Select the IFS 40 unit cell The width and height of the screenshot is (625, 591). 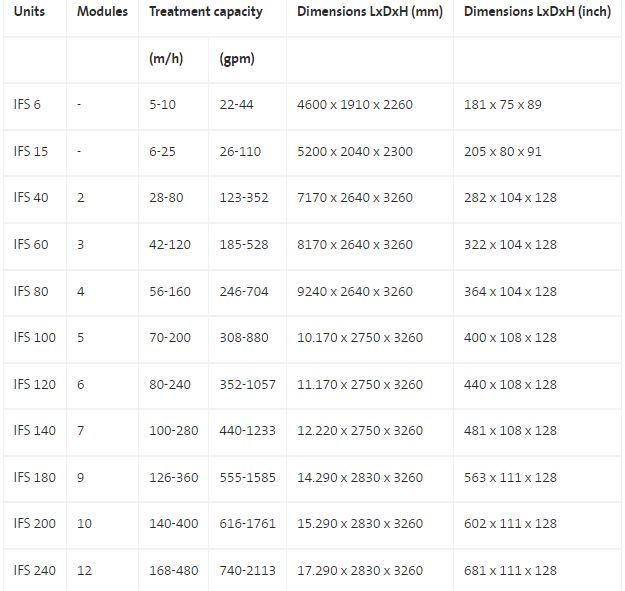[30, 198]
